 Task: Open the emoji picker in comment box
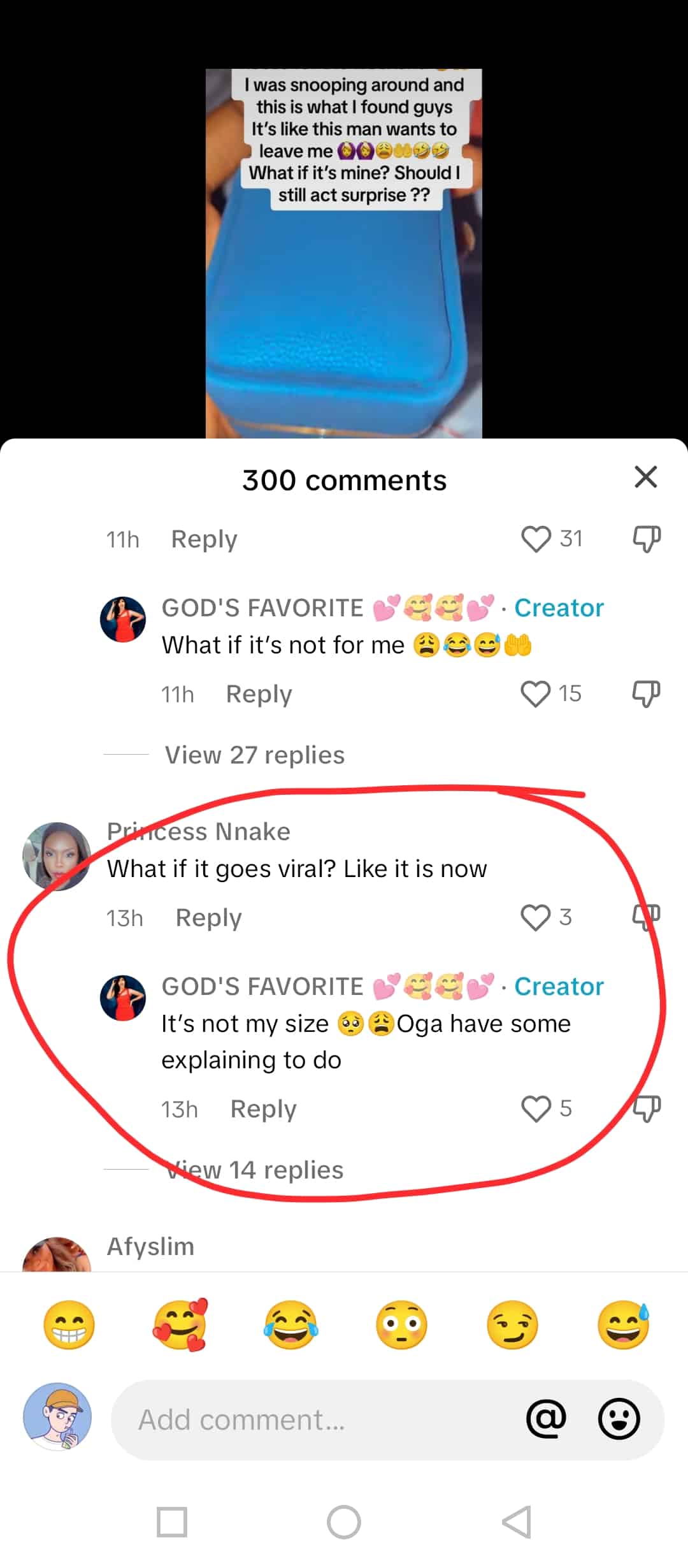[619, 1419]
